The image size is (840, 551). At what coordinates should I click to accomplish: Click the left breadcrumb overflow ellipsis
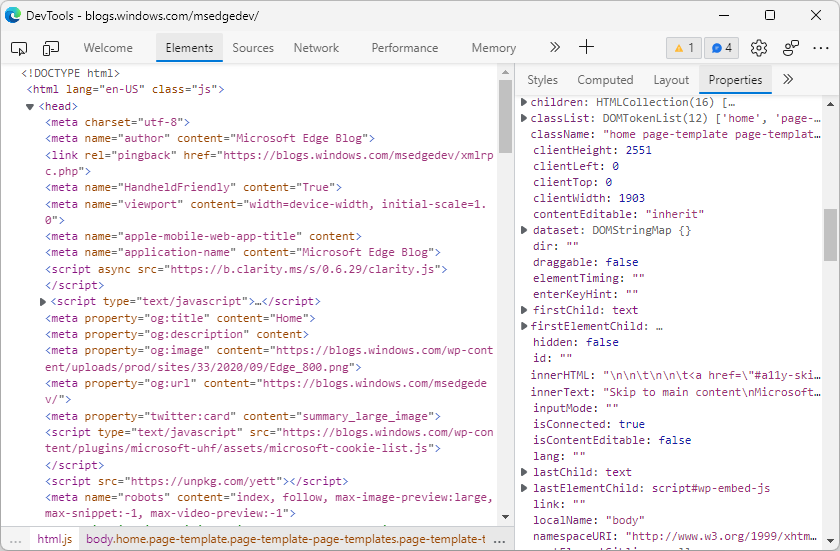[x=15, y=540]
